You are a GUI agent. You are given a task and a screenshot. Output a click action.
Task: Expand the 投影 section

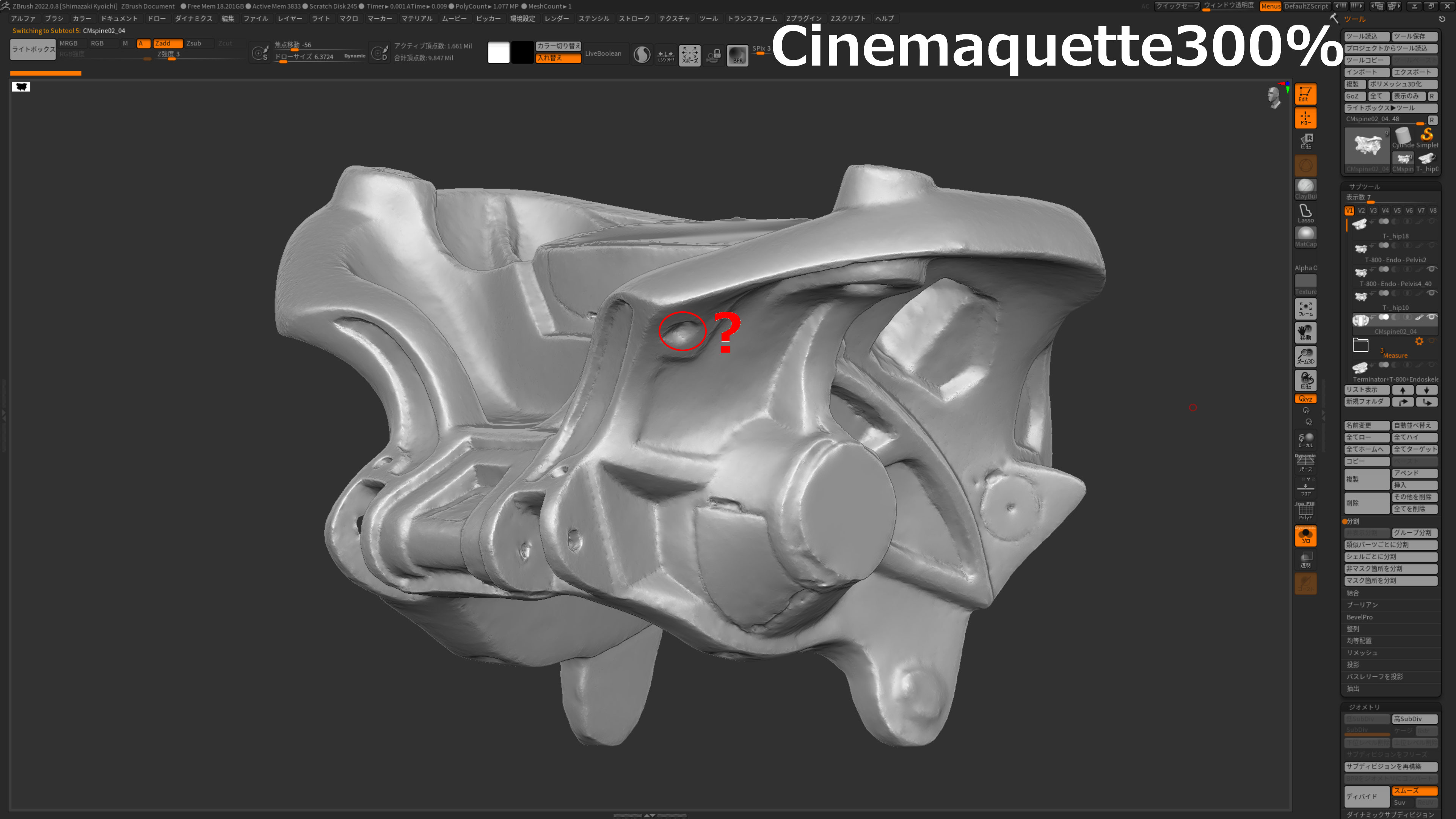tap(1352, 665)
